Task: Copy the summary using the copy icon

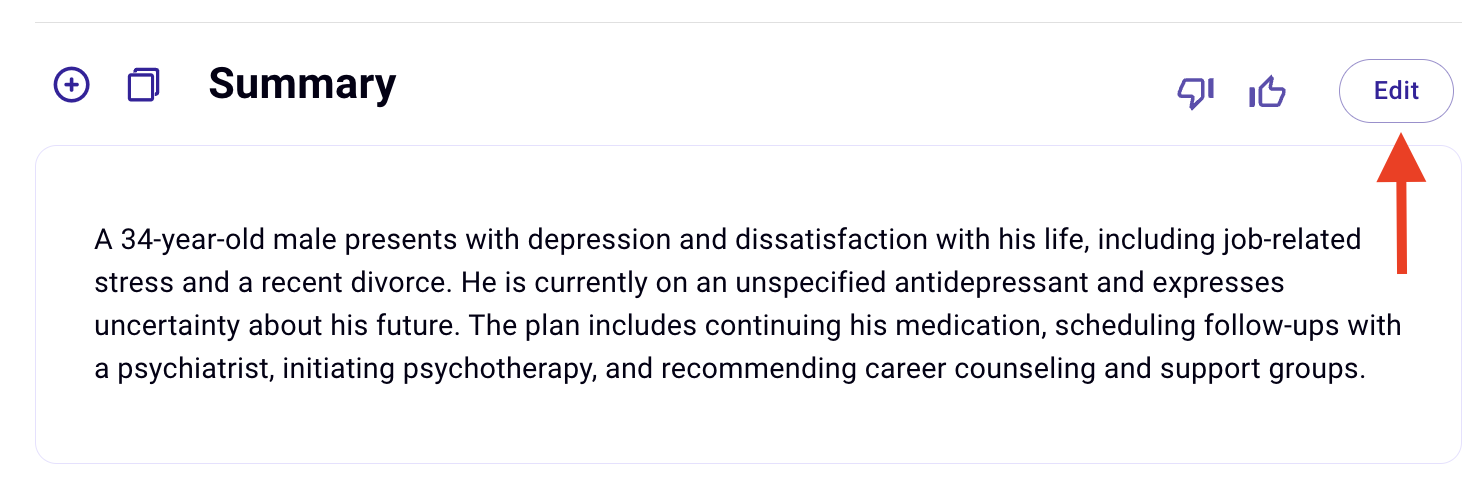Action: pos(144,85)
